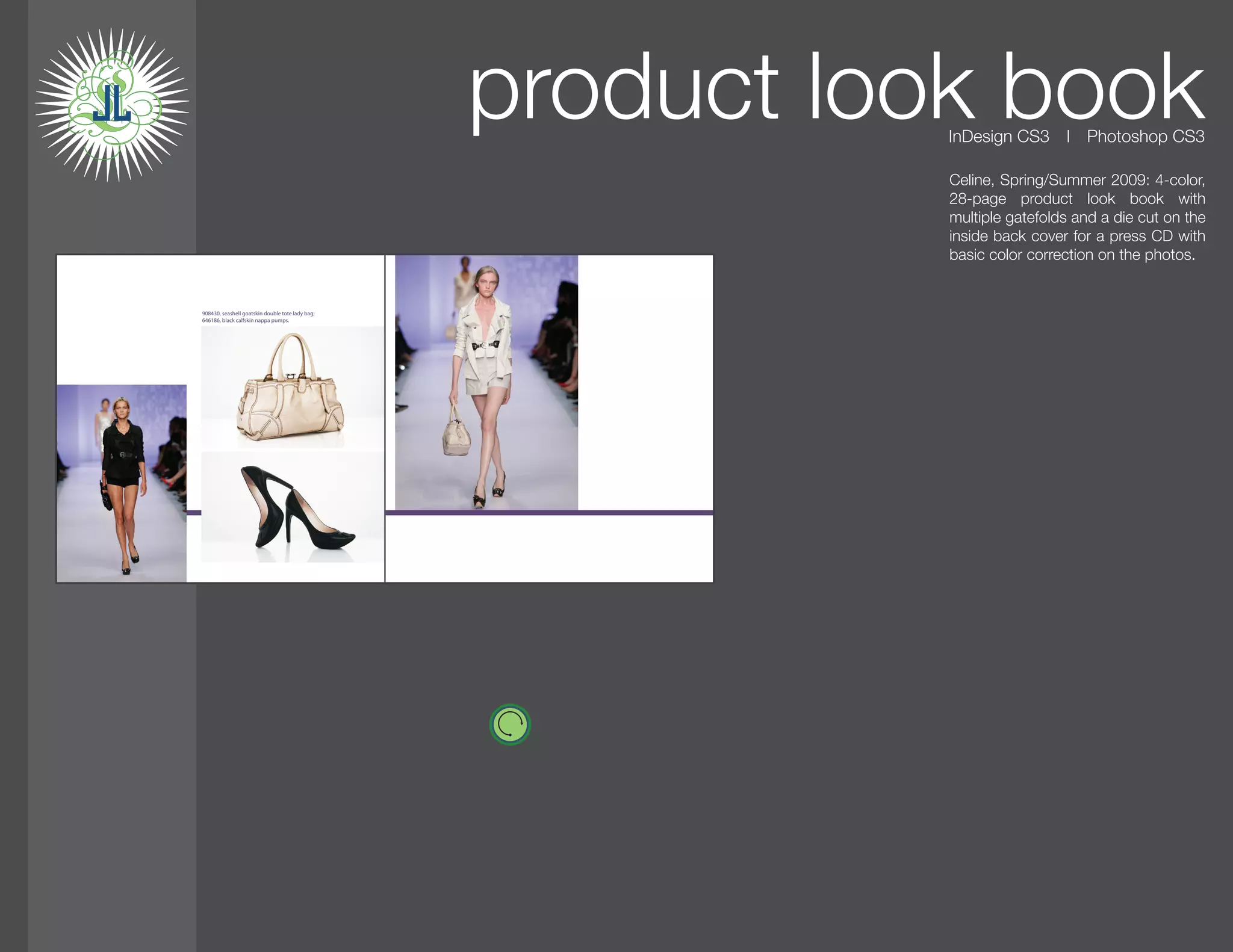
Task: Open the beige tote bag product photo
Action: point(292,387)
